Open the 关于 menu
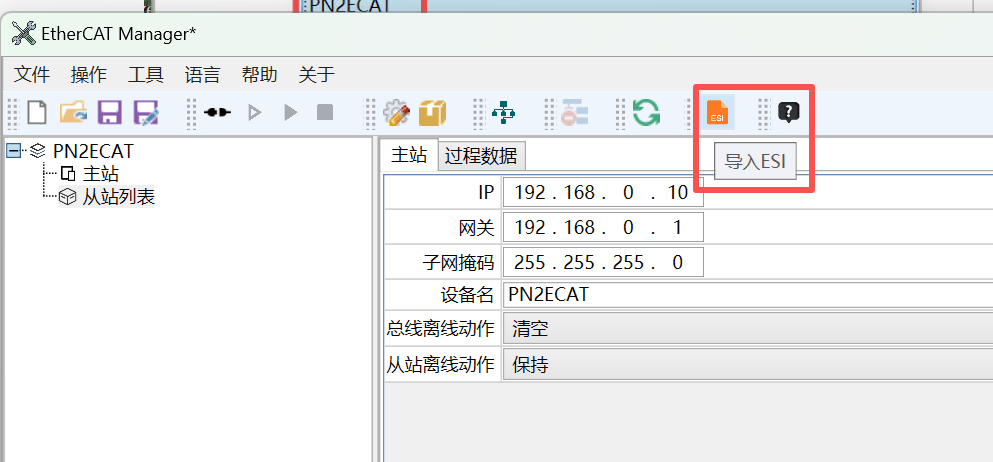 coord(317,75)
